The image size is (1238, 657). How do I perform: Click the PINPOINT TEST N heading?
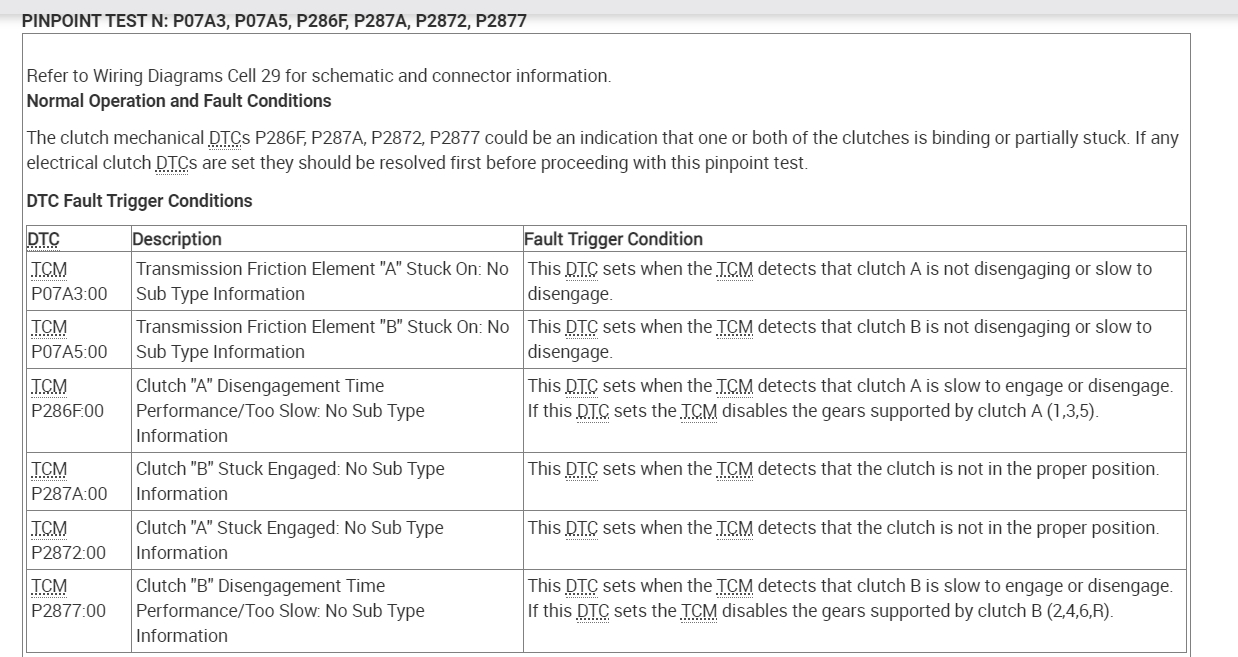click(x=273, y=20)
